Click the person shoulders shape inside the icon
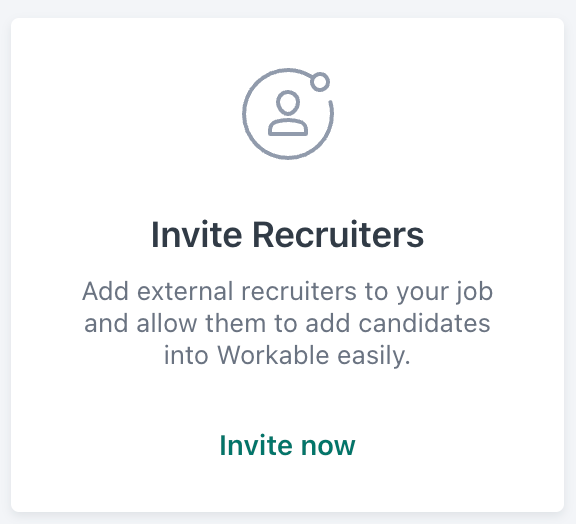The width and height of the screenshot is (576, 524). (x=288, y=127)
